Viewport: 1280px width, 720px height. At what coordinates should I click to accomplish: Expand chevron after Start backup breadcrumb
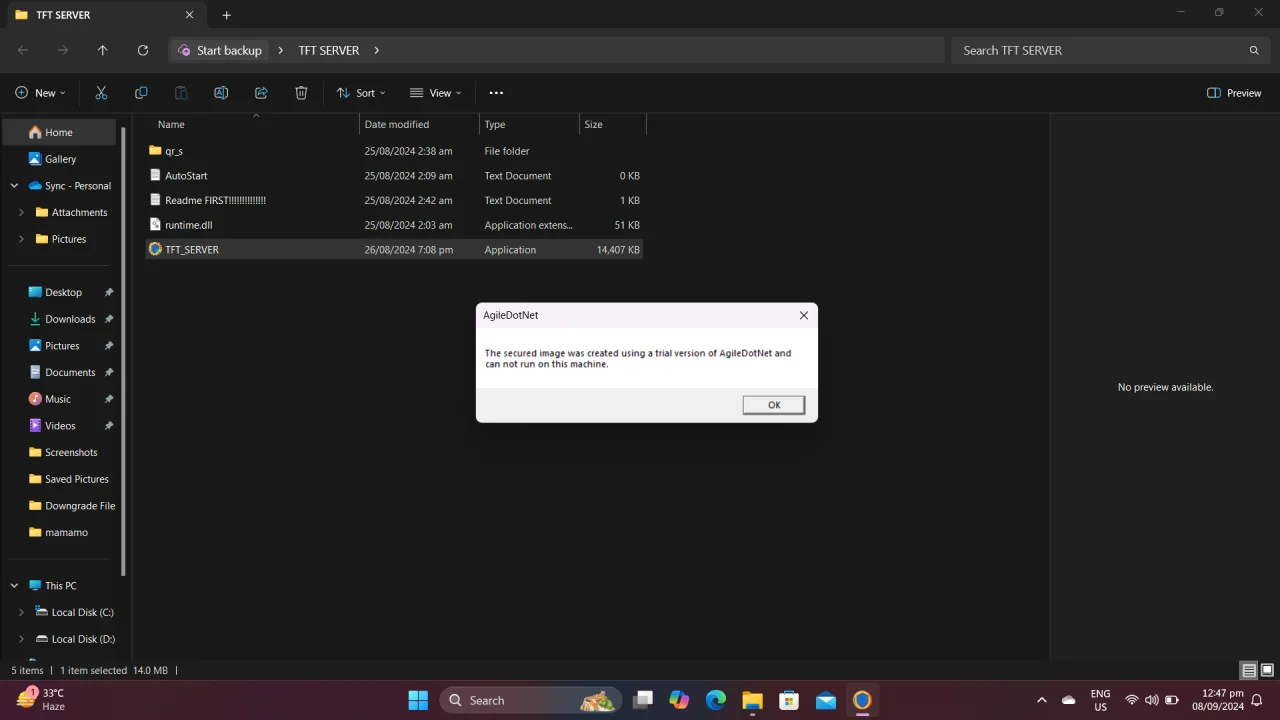click(280, 50)
